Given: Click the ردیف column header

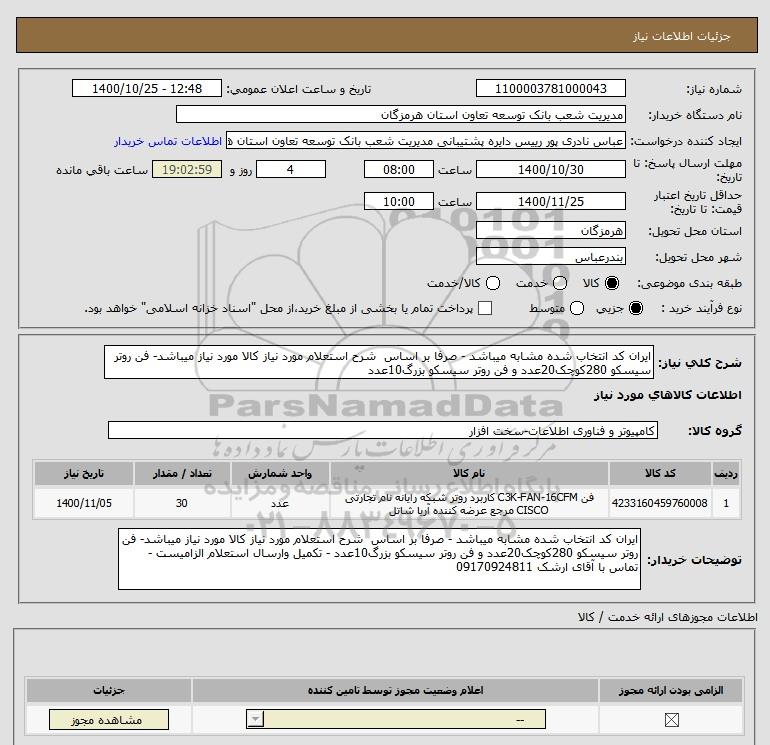Looking at the screenshot, I should coord(726,473).
